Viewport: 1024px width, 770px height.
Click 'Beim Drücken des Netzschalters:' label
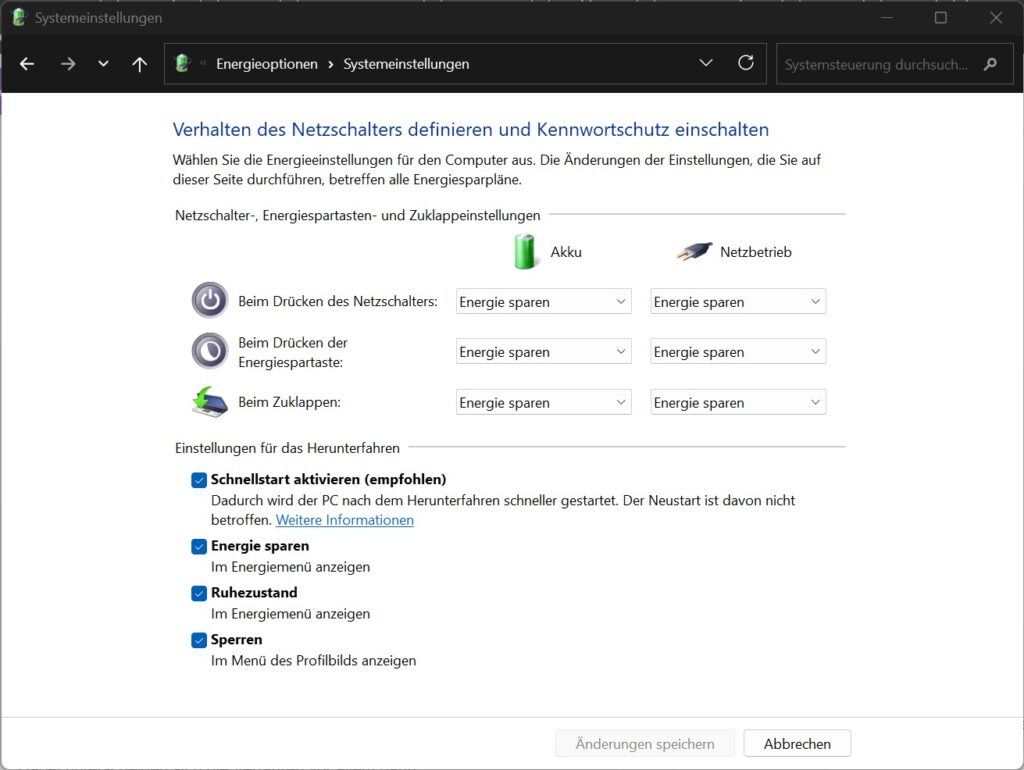(x=338, y=301)
